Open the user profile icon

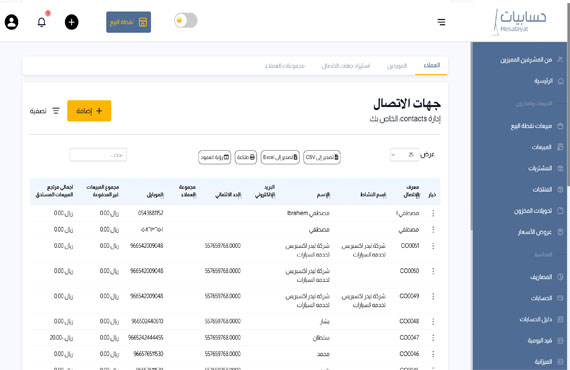point(12,22)
